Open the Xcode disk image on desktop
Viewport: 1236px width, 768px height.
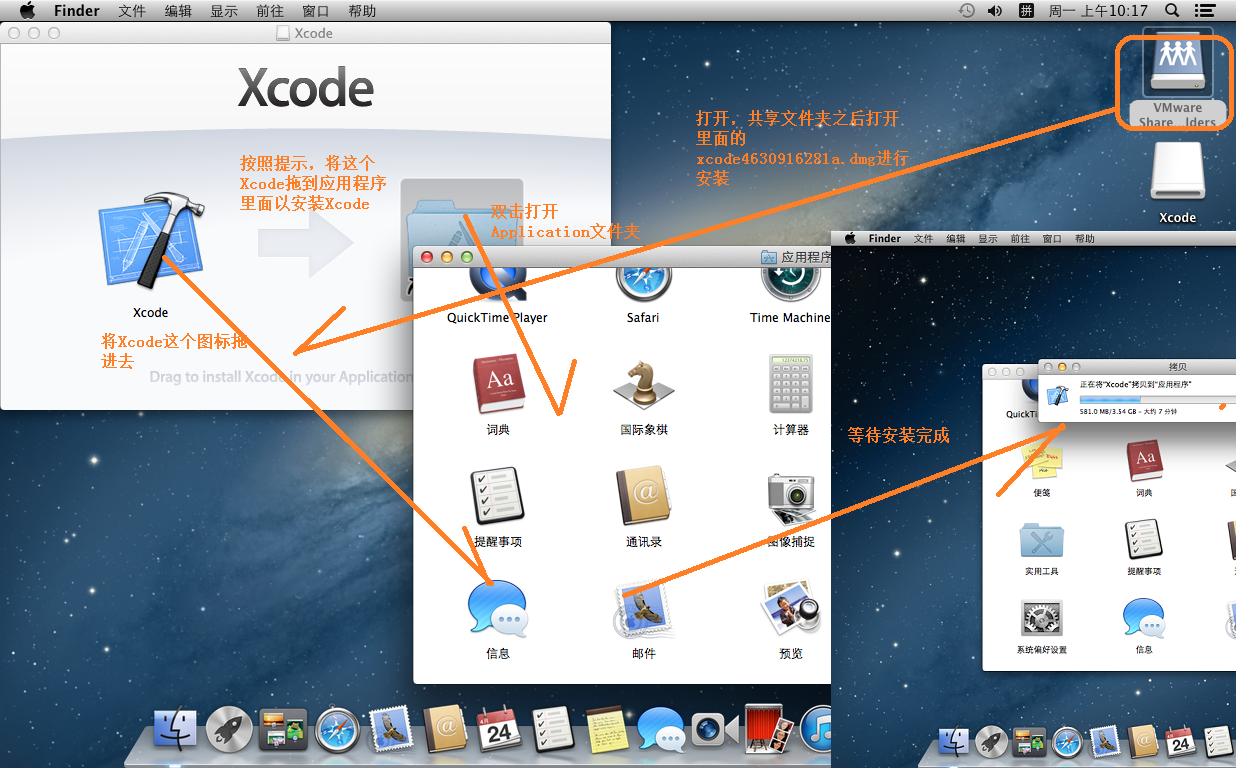(x=1177, y=172)
